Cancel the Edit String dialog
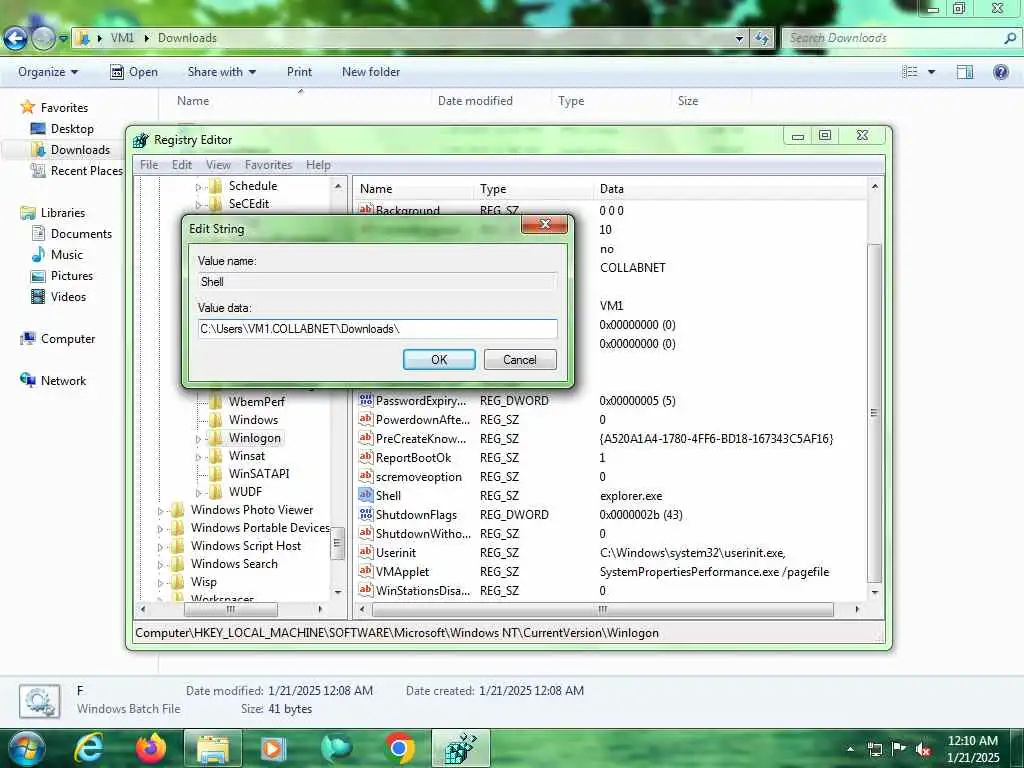 coord(520,359)
